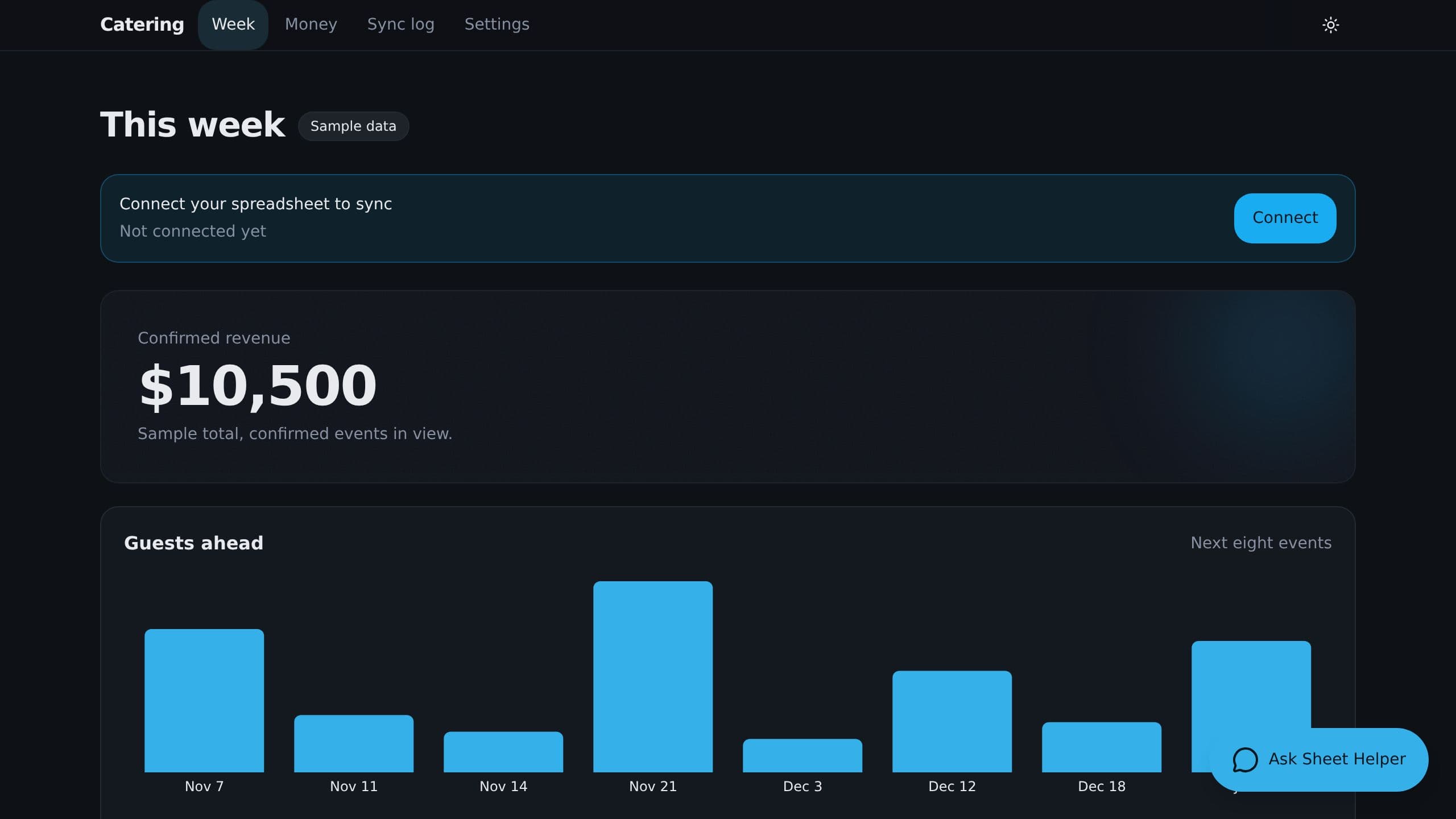Select the Nov 11 guest bar
Screen dimensions: 1456x819
(354, 744)
